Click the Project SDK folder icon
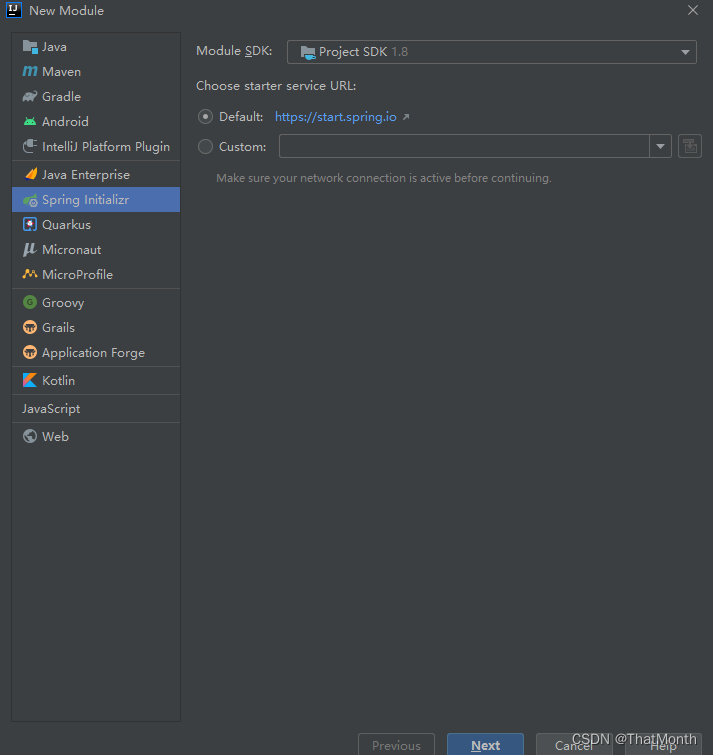713x755 pixels. (x=308, y=52)
